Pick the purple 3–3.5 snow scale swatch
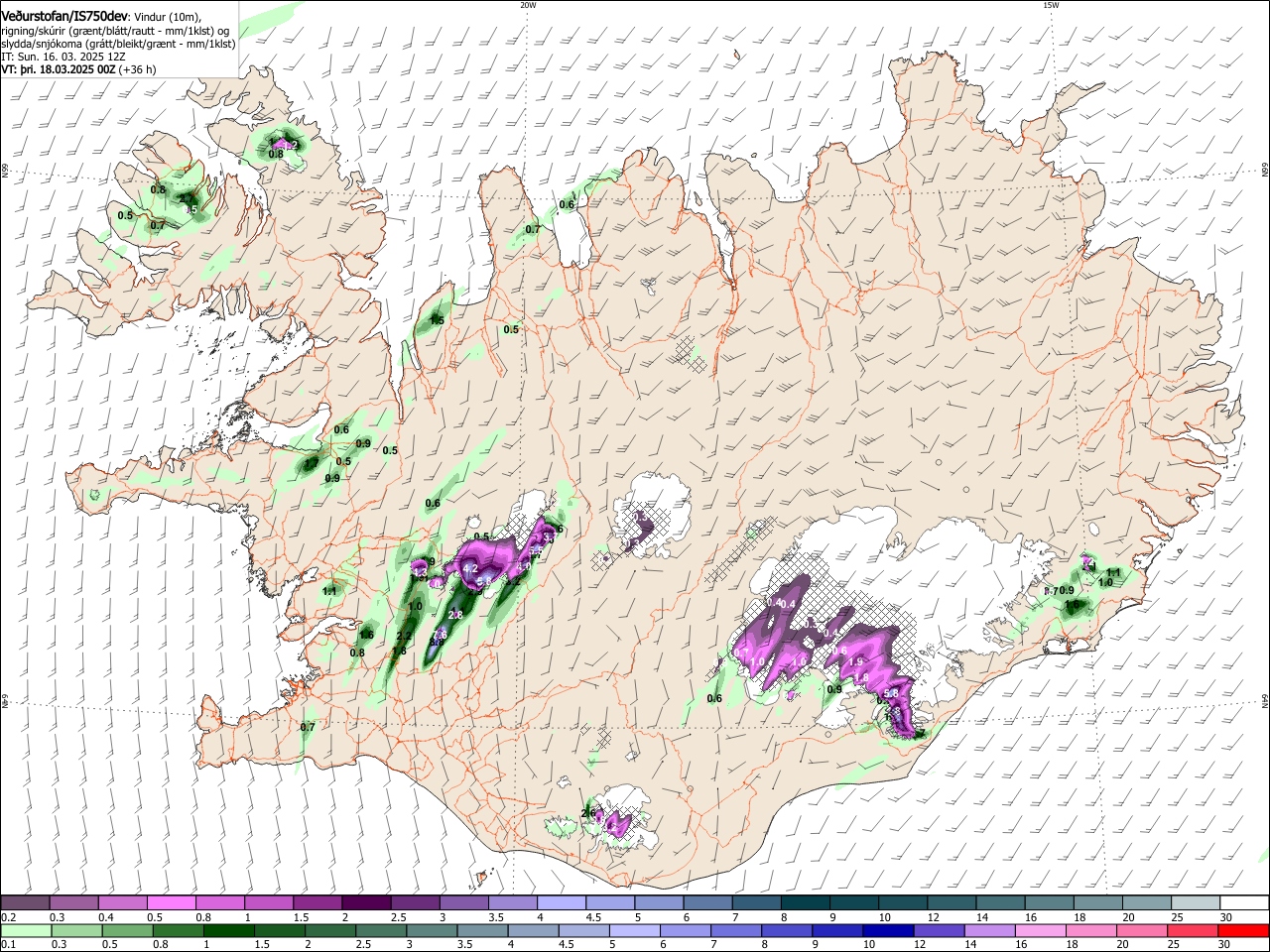 (462, 903)
